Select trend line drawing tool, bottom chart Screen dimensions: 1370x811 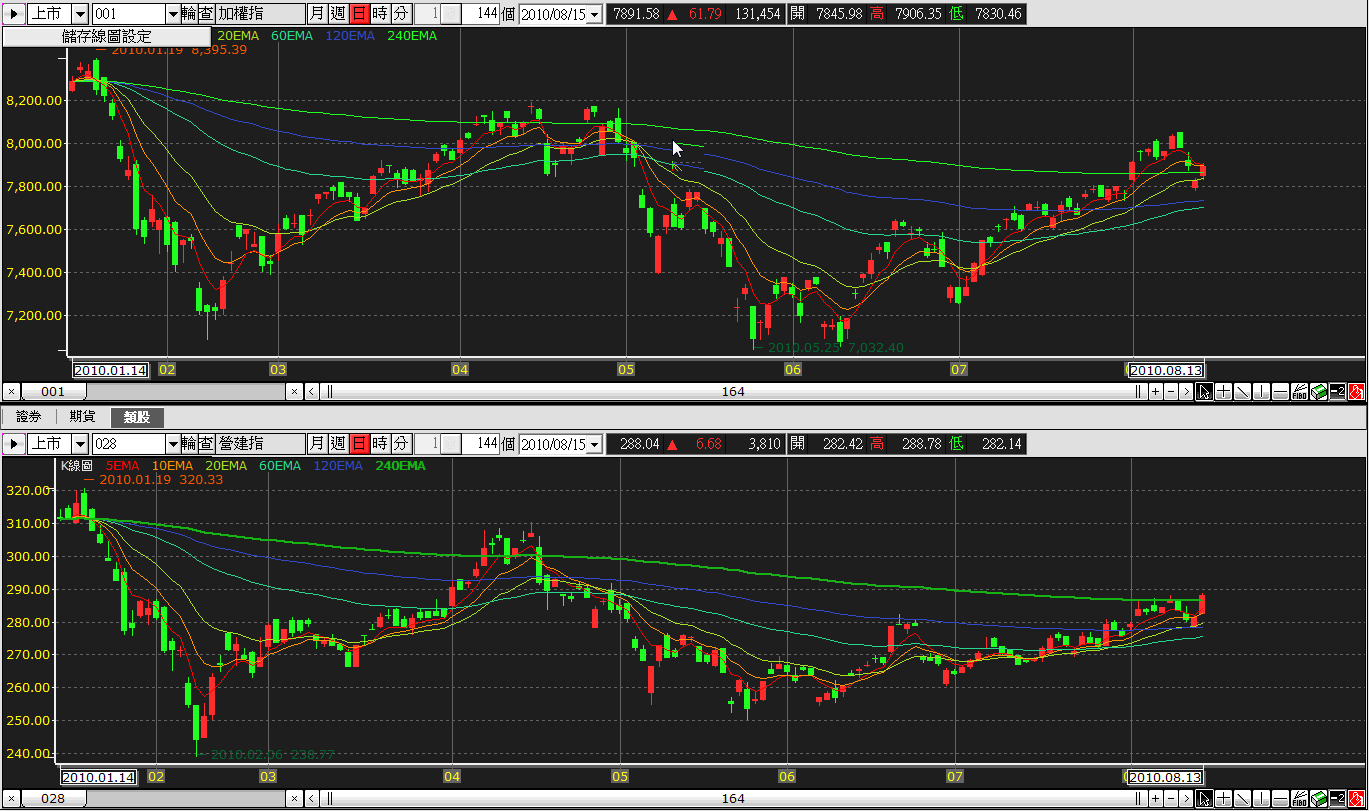pos(1242,798)
